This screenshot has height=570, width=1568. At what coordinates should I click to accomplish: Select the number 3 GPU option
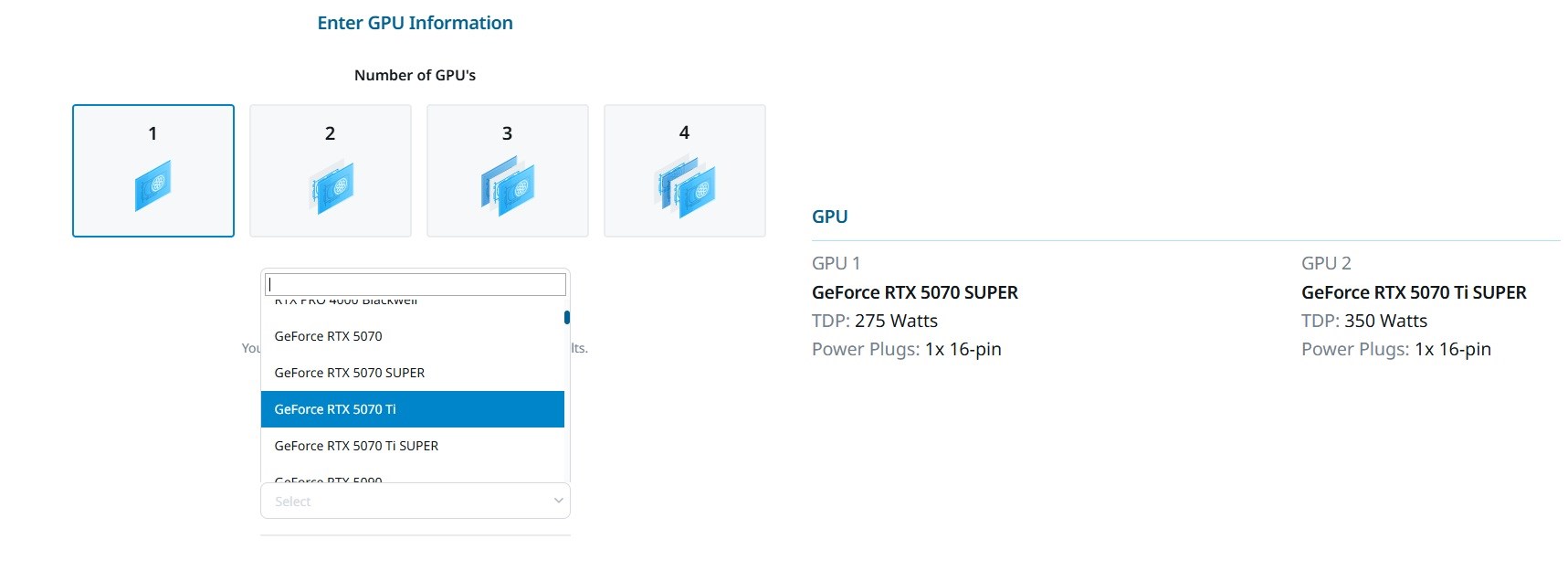508,171
